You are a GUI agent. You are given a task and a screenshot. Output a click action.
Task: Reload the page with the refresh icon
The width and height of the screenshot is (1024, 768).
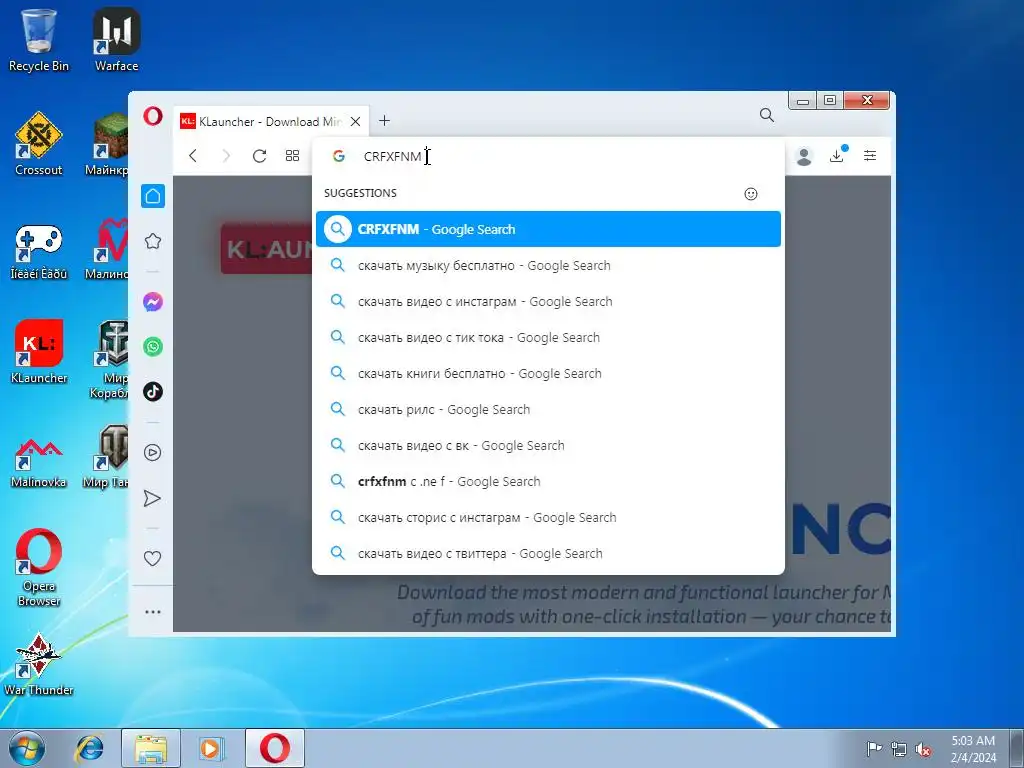coord(259,155)
